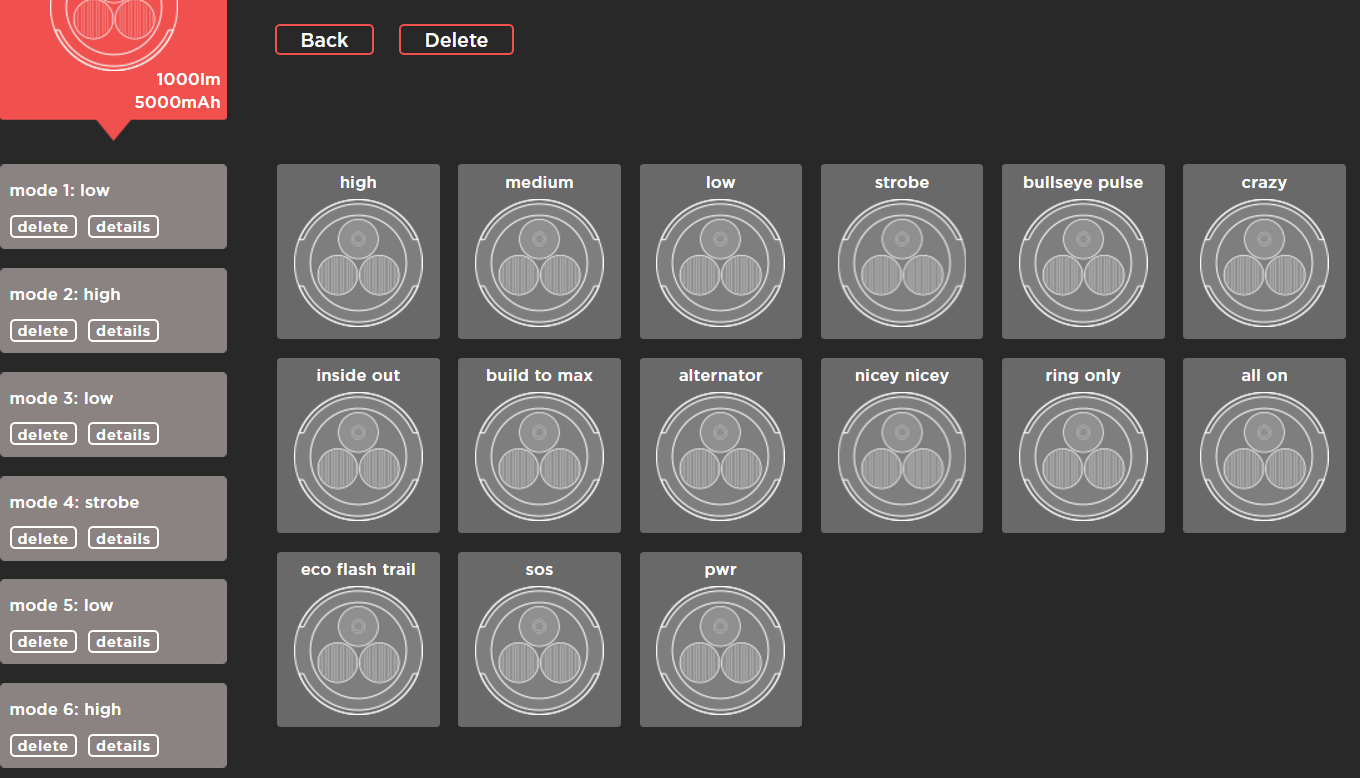This screenshot has height=778, width=1360.
Task: Pick the sos light mode icon
Action: pyautogui.click(x=539, y=650)
